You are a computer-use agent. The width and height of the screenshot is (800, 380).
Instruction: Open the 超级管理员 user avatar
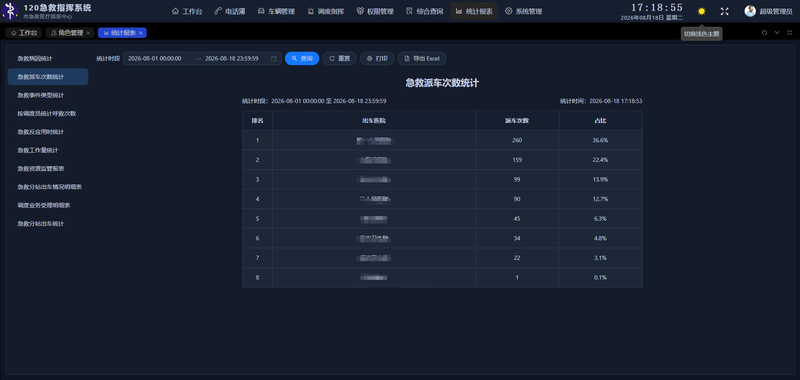click(x=750, y=11)
